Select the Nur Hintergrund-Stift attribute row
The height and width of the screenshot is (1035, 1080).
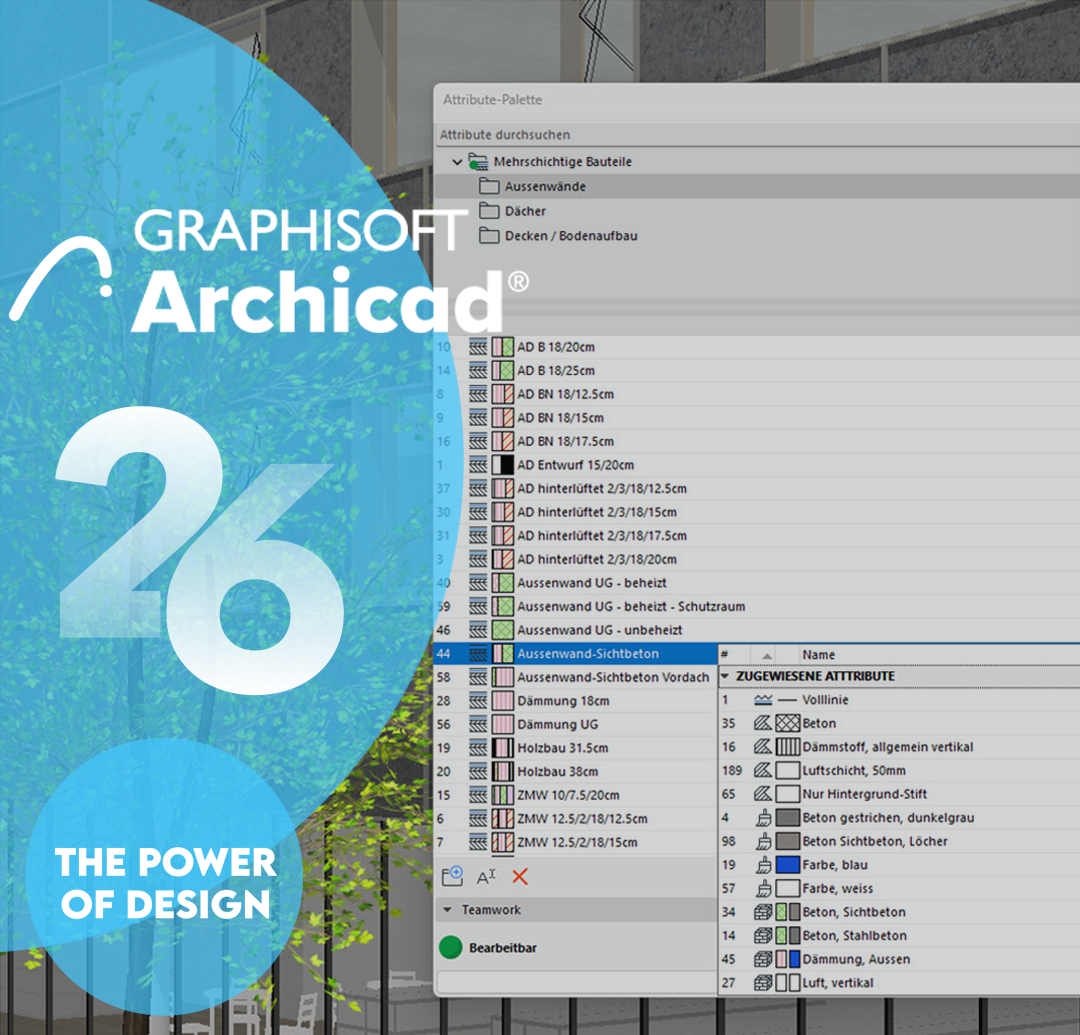coord(899,794)
